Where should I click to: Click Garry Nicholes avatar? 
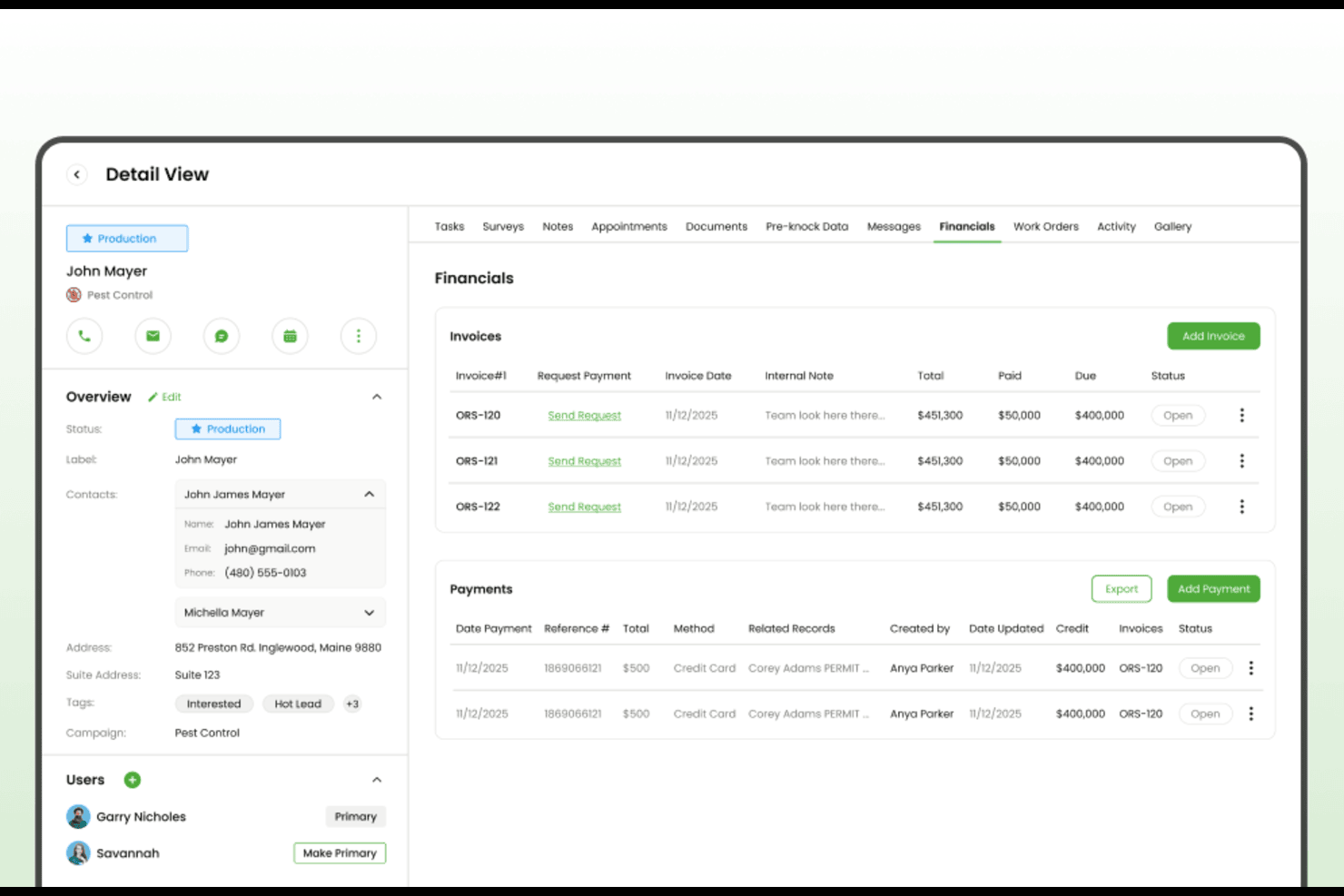78,816
